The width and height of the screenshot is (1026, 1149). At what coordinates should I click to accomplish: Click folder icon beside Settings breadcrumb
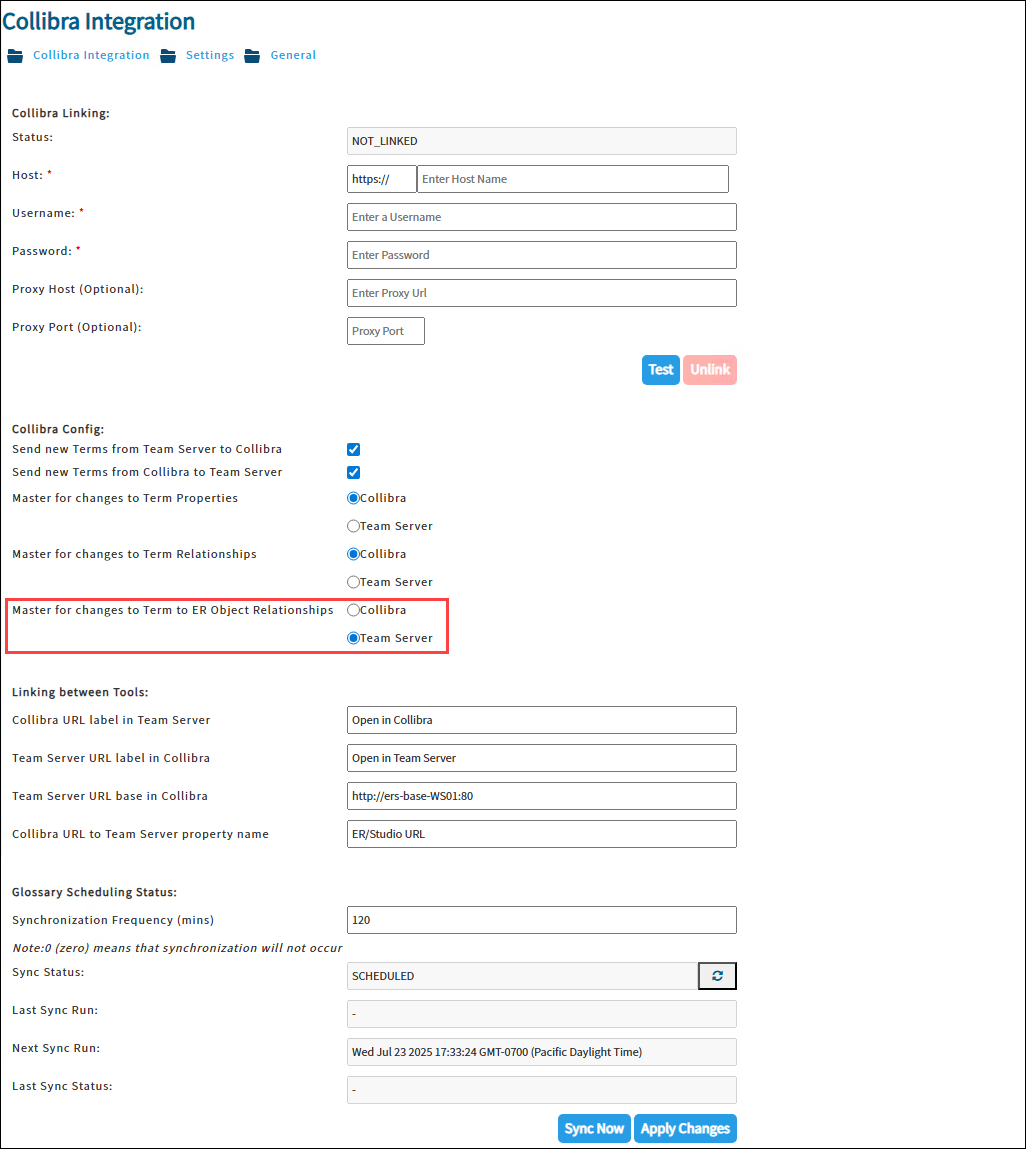click(x=168, y=56)
